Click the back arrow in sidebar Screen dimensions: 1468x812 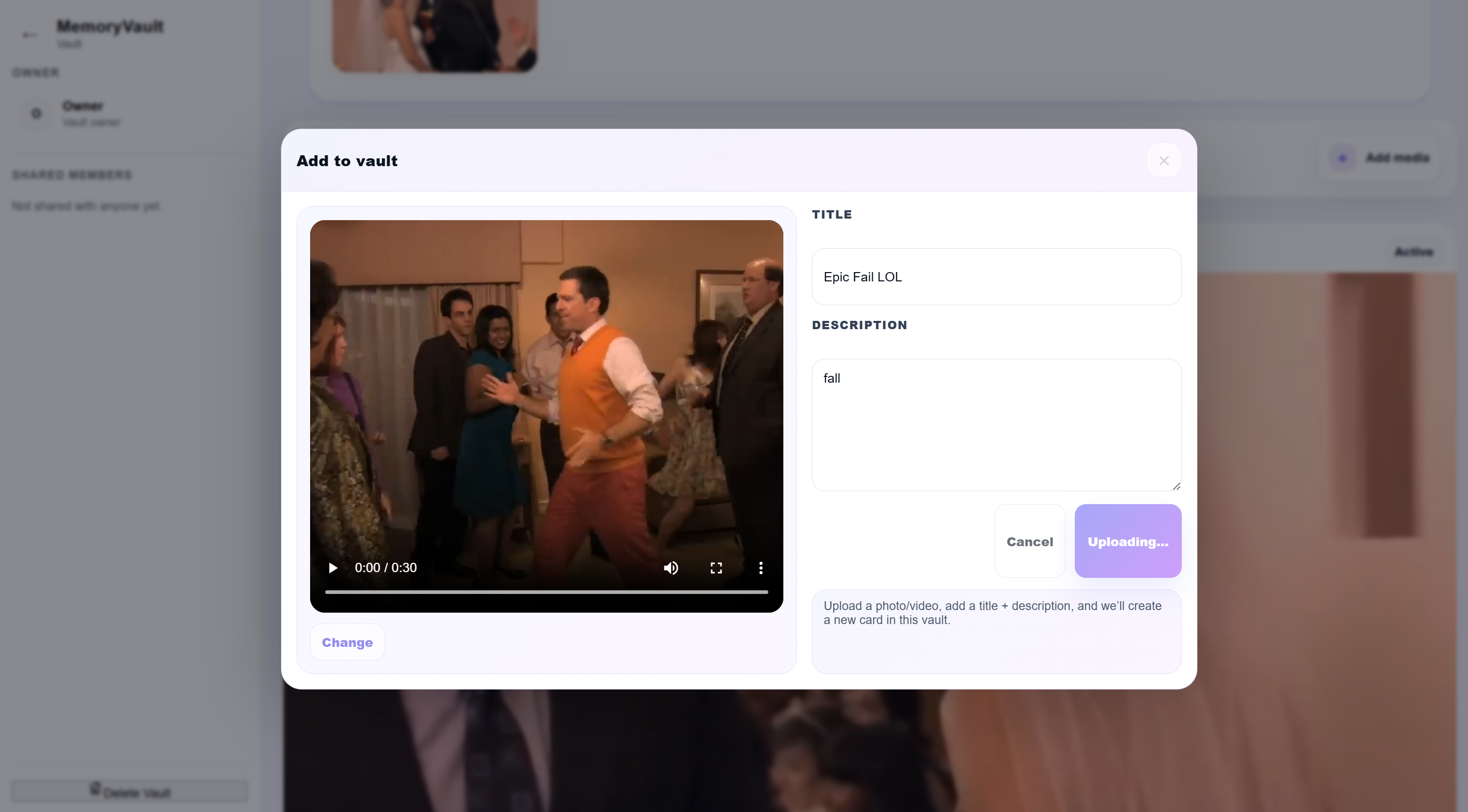tap(29, 35)
